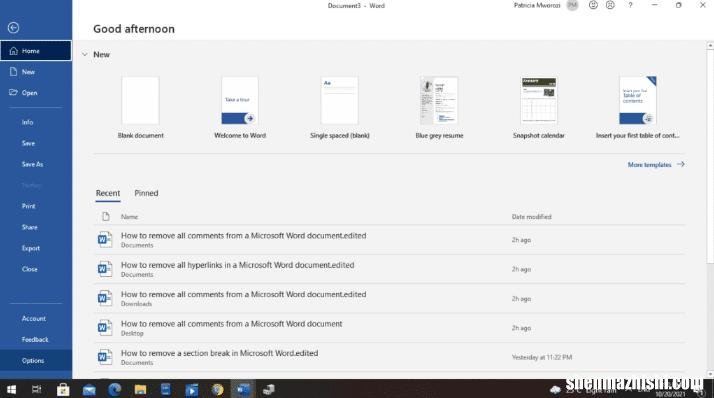The image size is (714, 398).
Task: Click the Date modified column header
Action: [x=531, y=217]
